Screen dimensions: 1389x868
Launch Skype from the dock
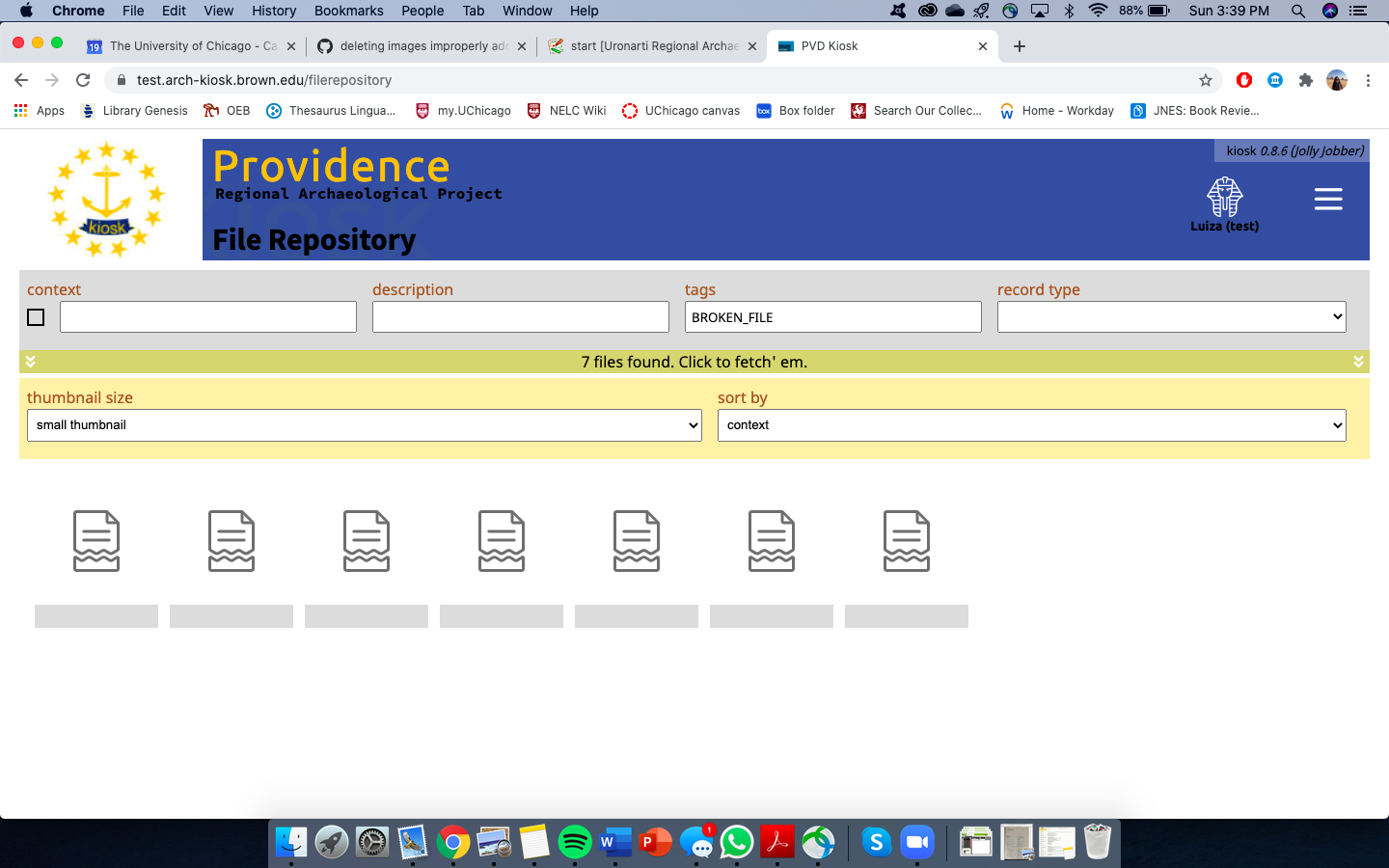pyautogui.click(x=875, y=841)
